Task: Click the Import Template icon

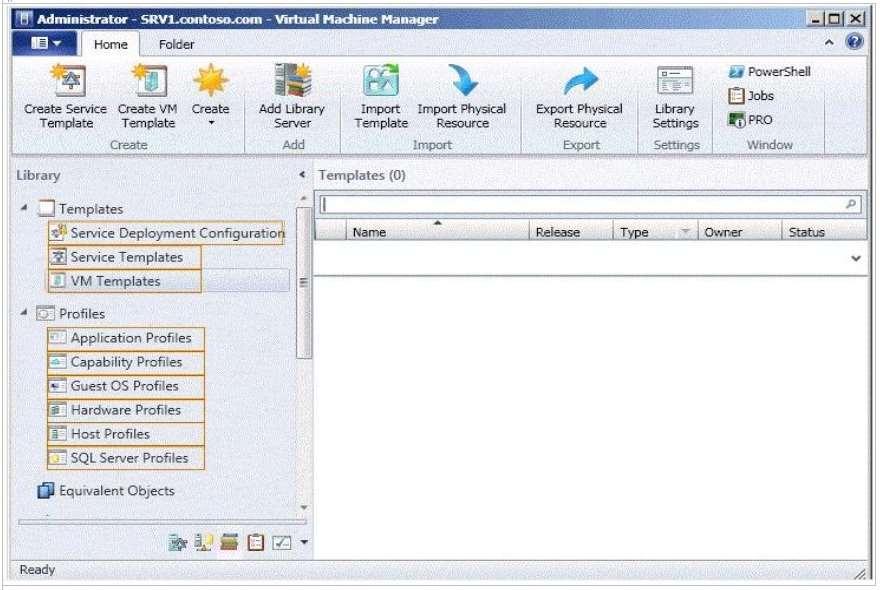Action: coord(381,80)
